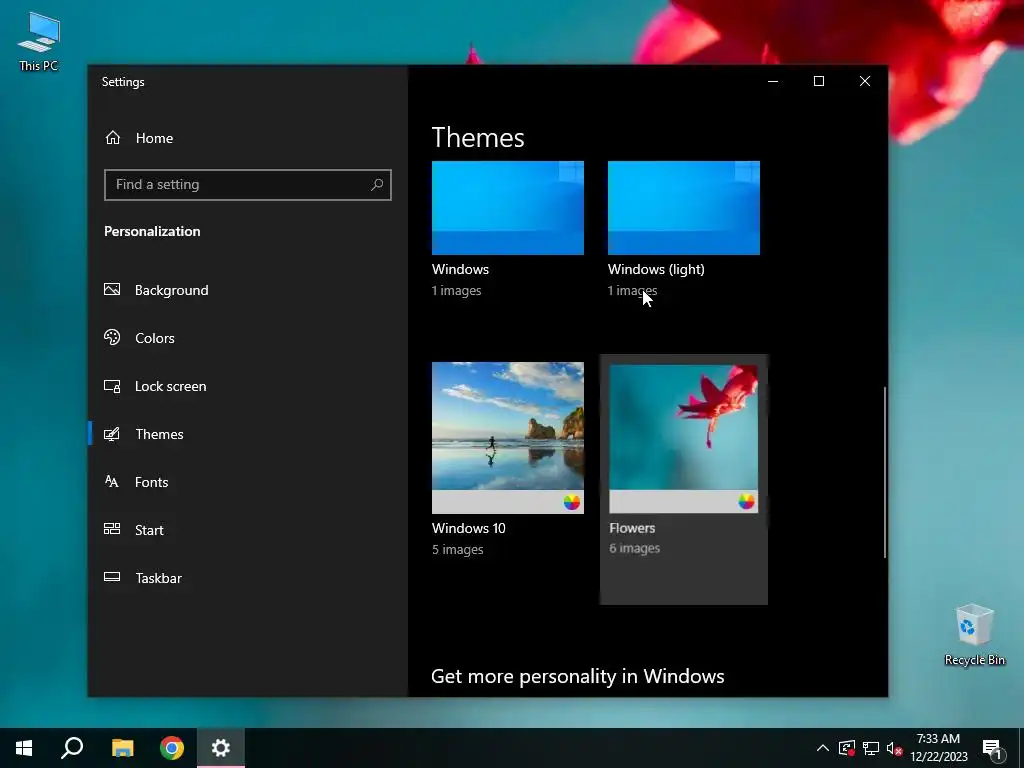Click the Start tiles icon in sidebar
This screenshot has height=768, width=1024.
pos(112,529)
